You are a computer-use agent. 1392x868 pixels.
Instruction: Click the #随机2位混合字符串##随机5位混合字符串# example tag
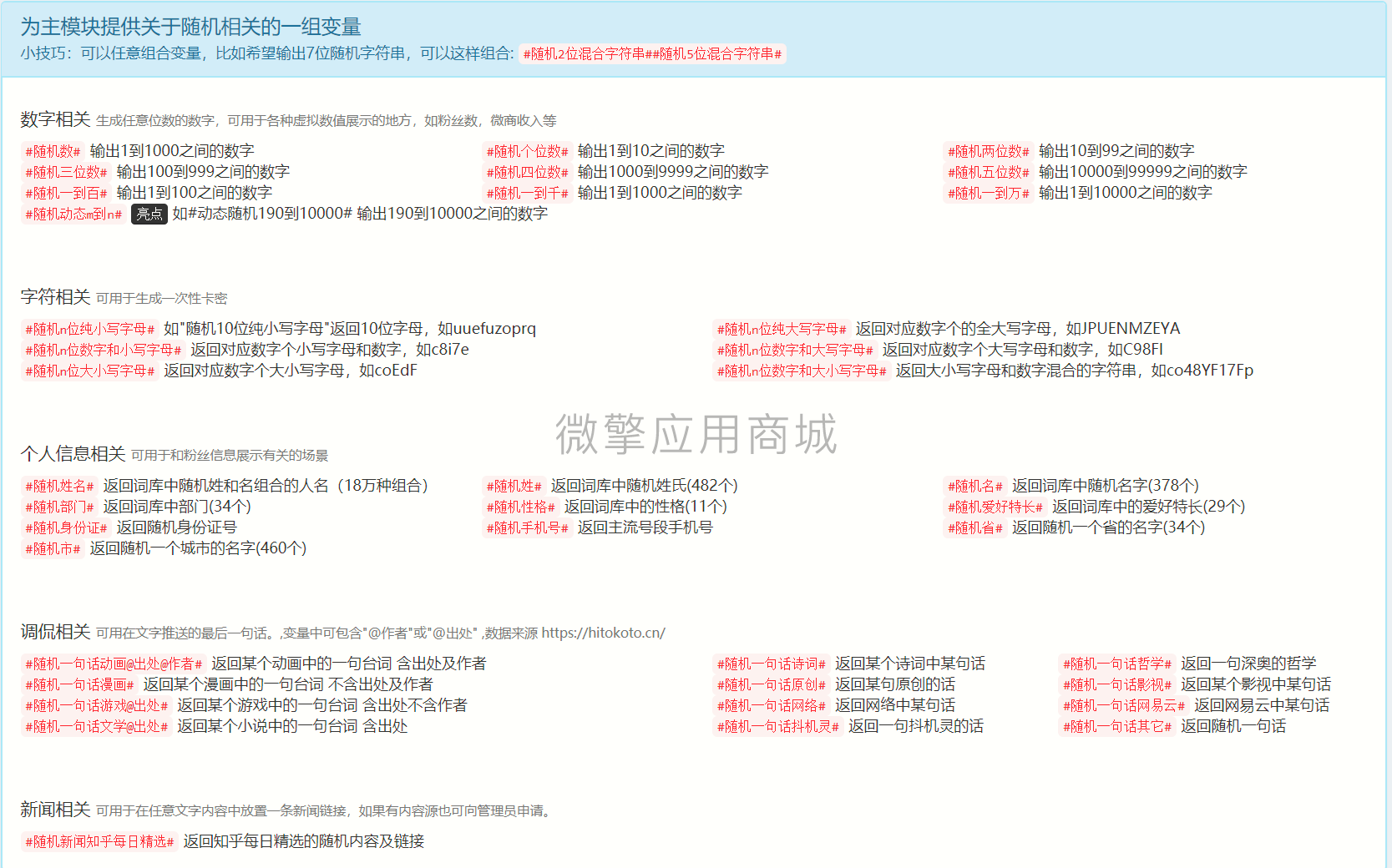click(652, 54)
